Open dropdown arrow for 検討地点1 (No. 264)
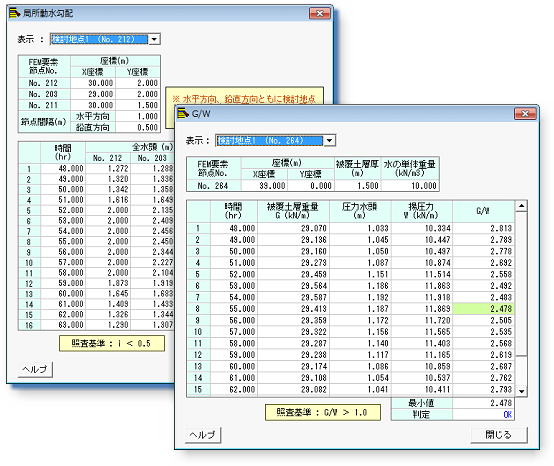Screen dimensions: 554x466 point(329,140)
